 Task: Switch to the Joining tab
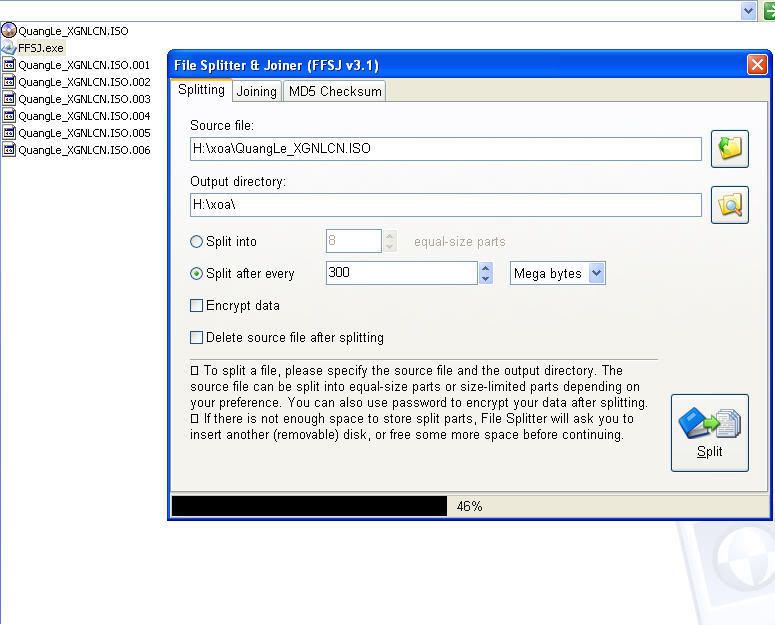point(257,91)
